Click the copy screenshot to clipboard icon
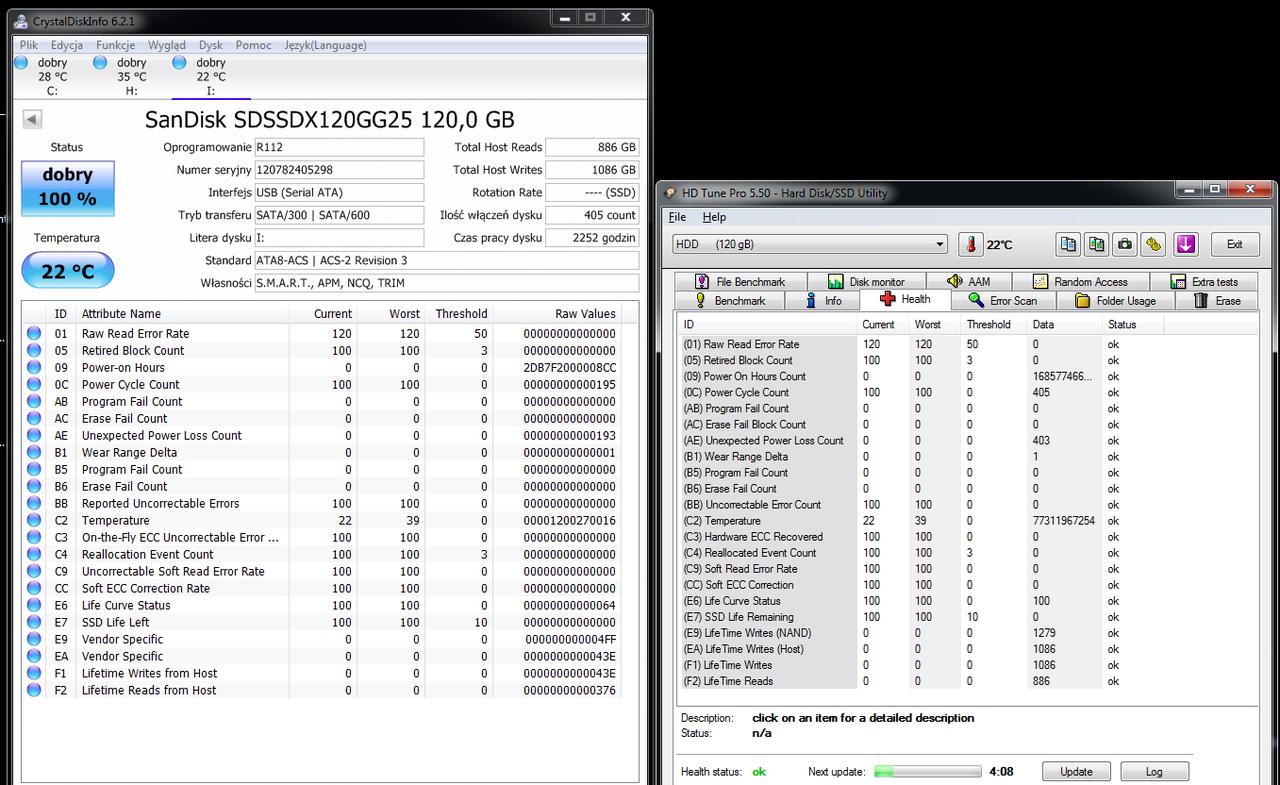Screen dimensions: 1280x785 point(1097,244)
